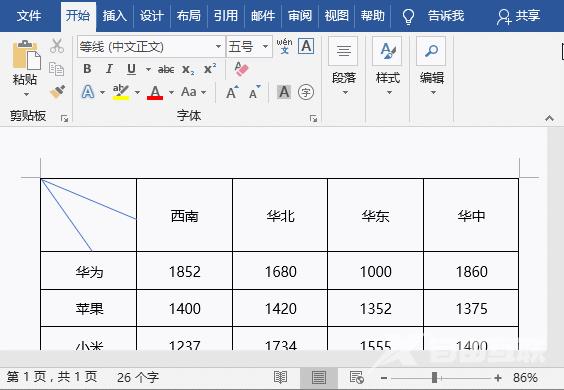This screenshot has width=564, height=390.
Task: Collapse the ribbon chevron
Action: (x=549, y=118)
